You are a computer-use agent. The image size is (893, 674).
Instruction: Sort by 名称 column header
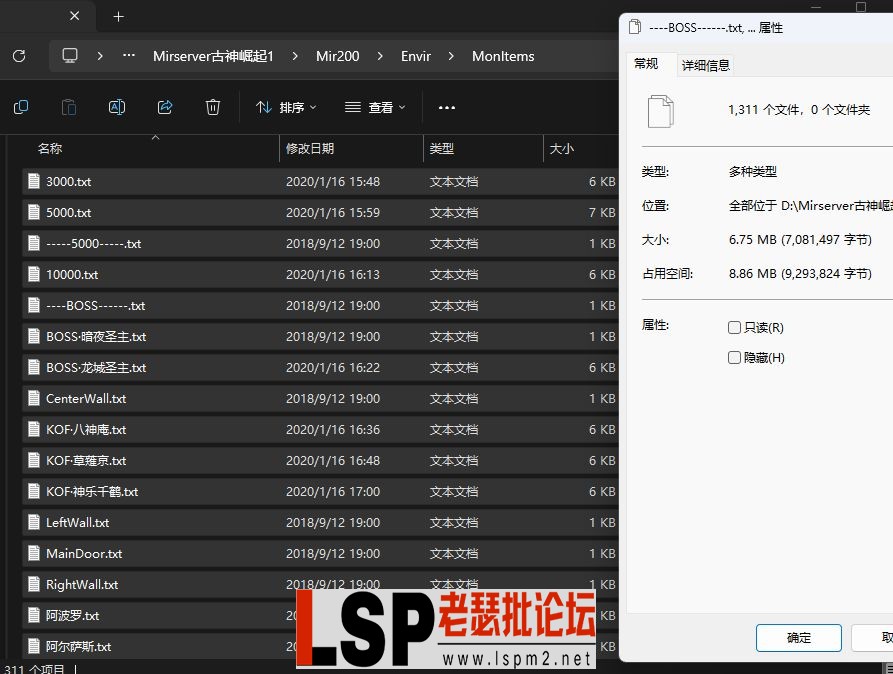[50, 148]
